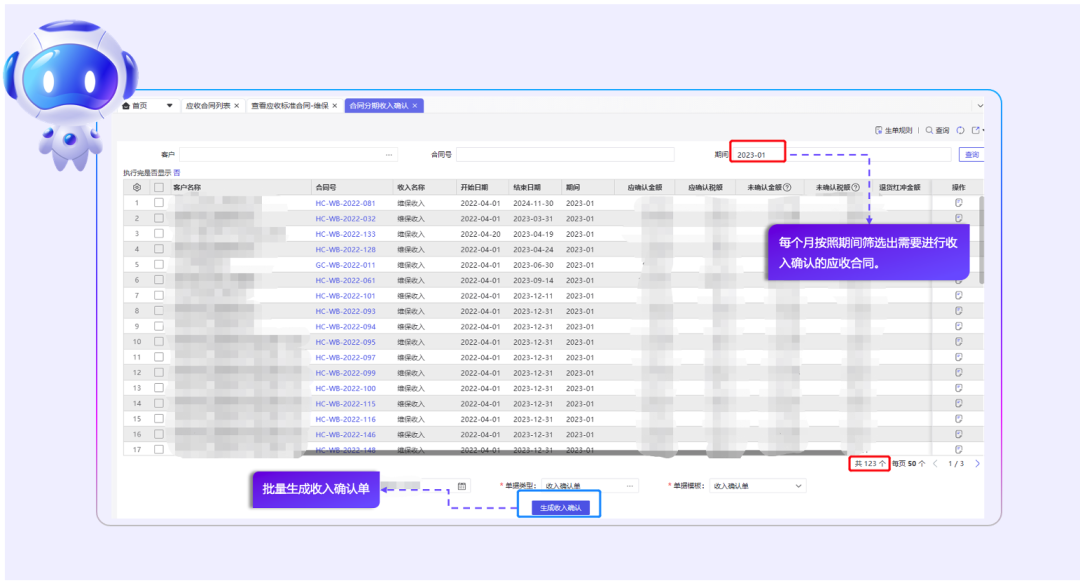Toggle the select-all checkbox in table header
Image resolution: width=1080 pixels, height=583 pixels.
158,187
